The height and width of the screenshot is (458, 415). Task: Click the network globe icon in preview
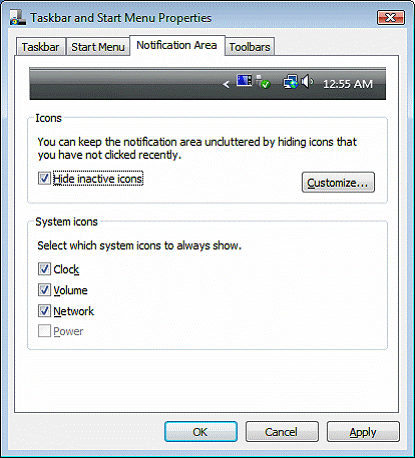click(x=291, y=82)
